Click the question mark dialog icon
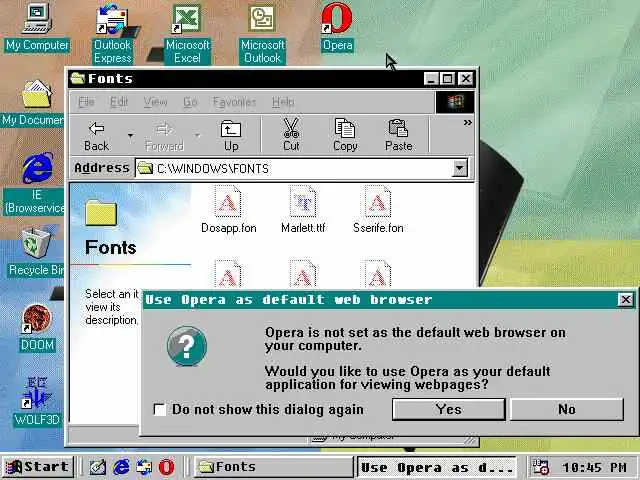The width and height of the screenshot is (640, 480). coord(187,346)
